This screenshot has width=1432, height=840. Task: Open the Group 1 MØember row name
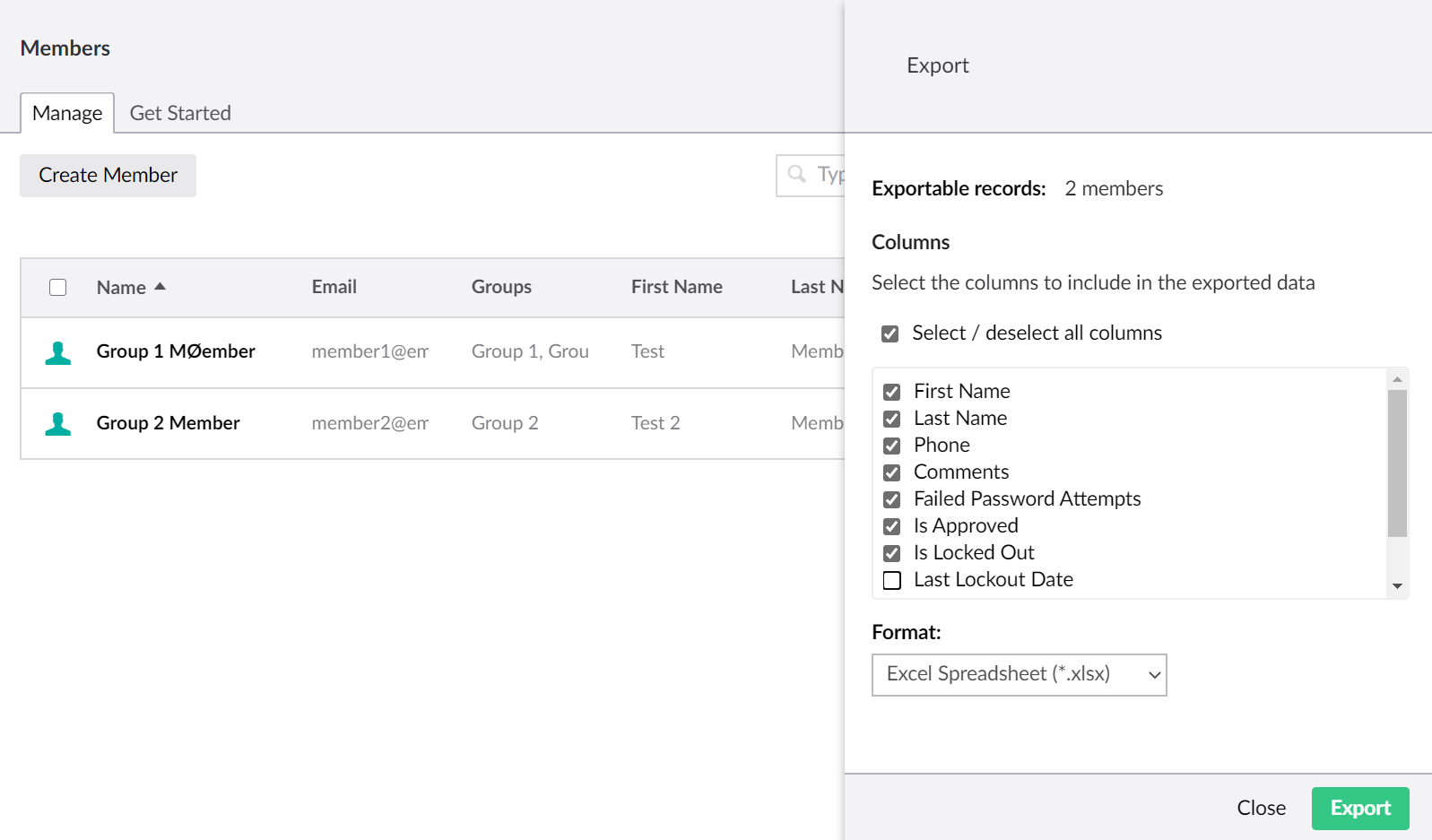click(176, 351)
